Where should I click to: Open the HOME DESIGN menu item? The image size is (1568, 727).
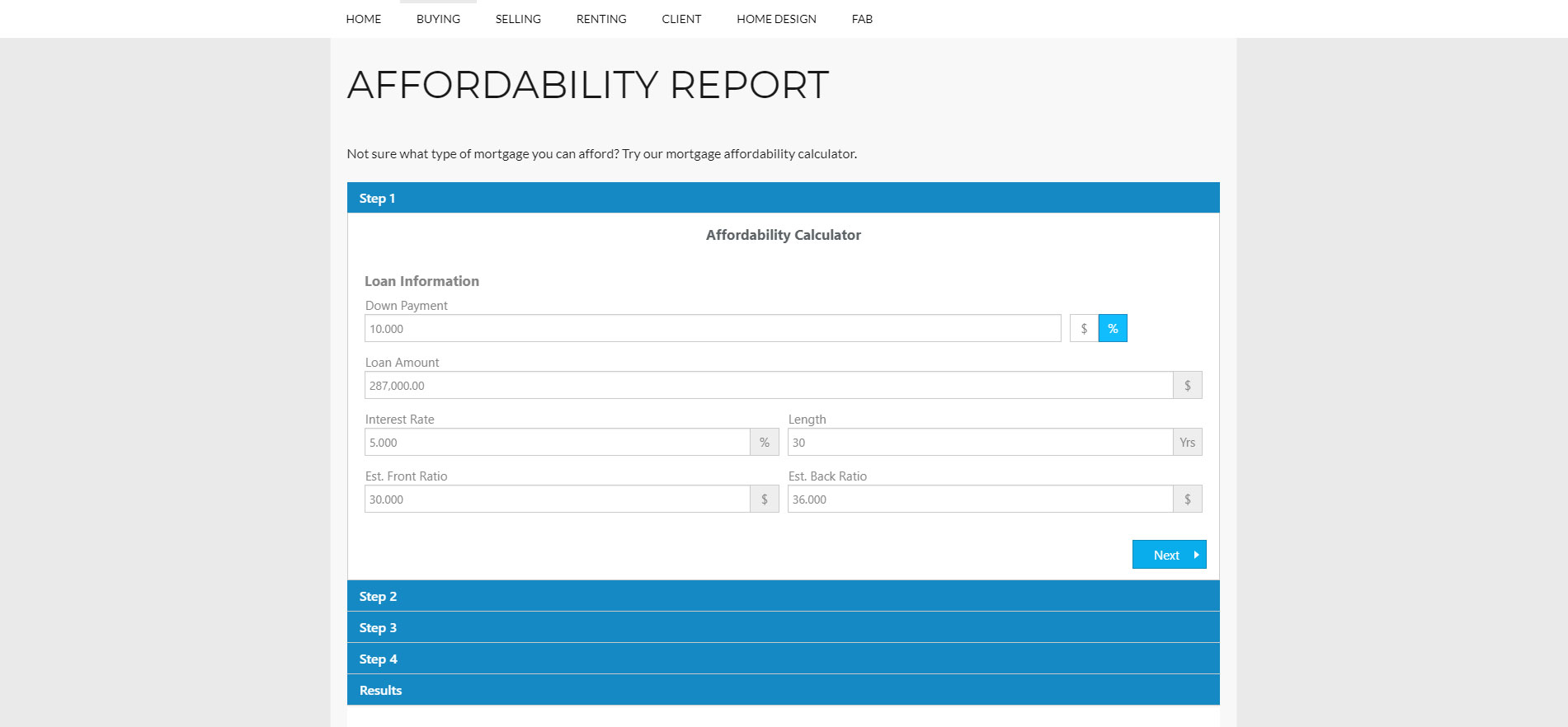[776, 19]
